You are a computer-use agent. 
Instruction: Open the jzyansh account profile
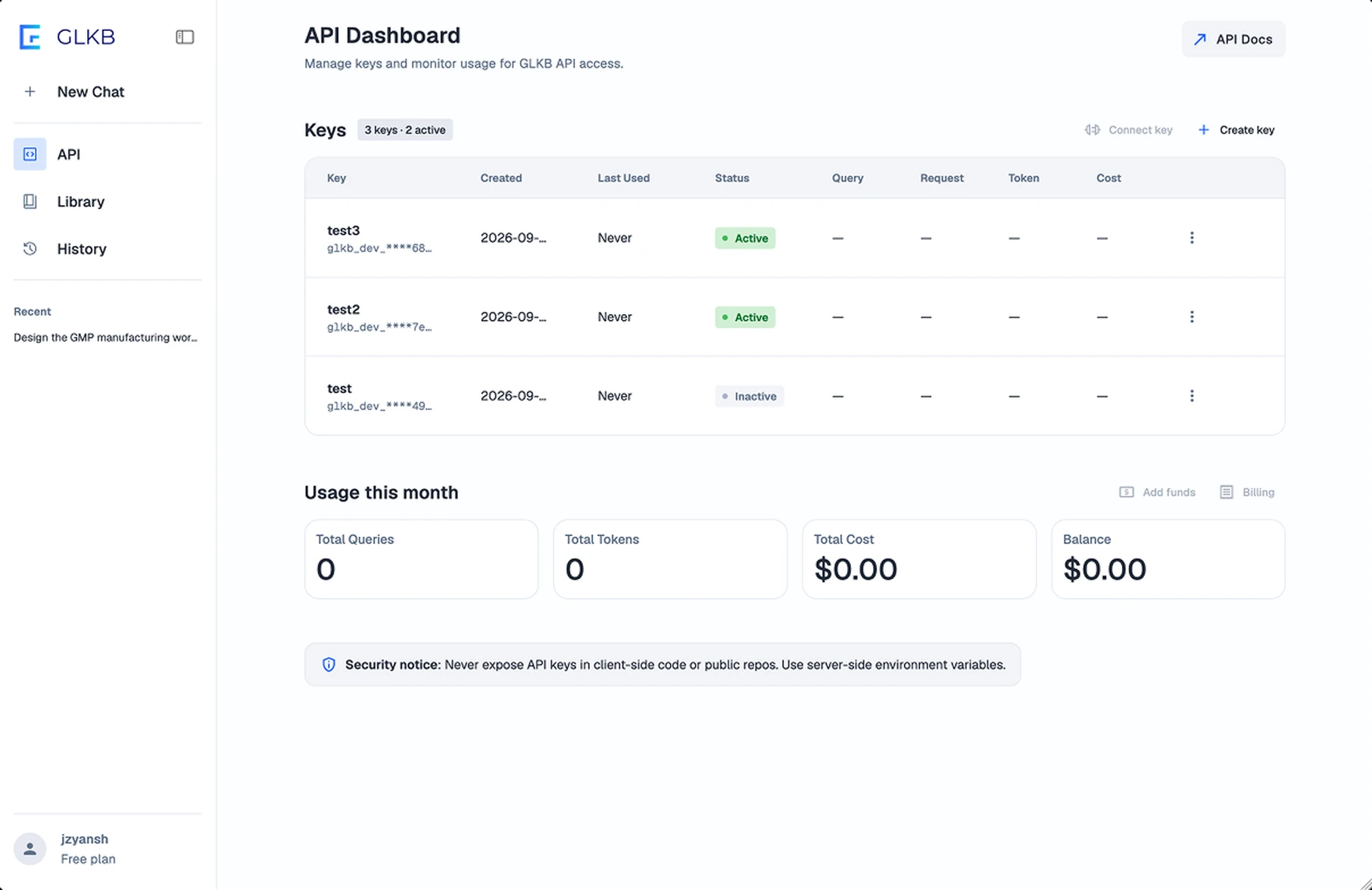point(108,849)
